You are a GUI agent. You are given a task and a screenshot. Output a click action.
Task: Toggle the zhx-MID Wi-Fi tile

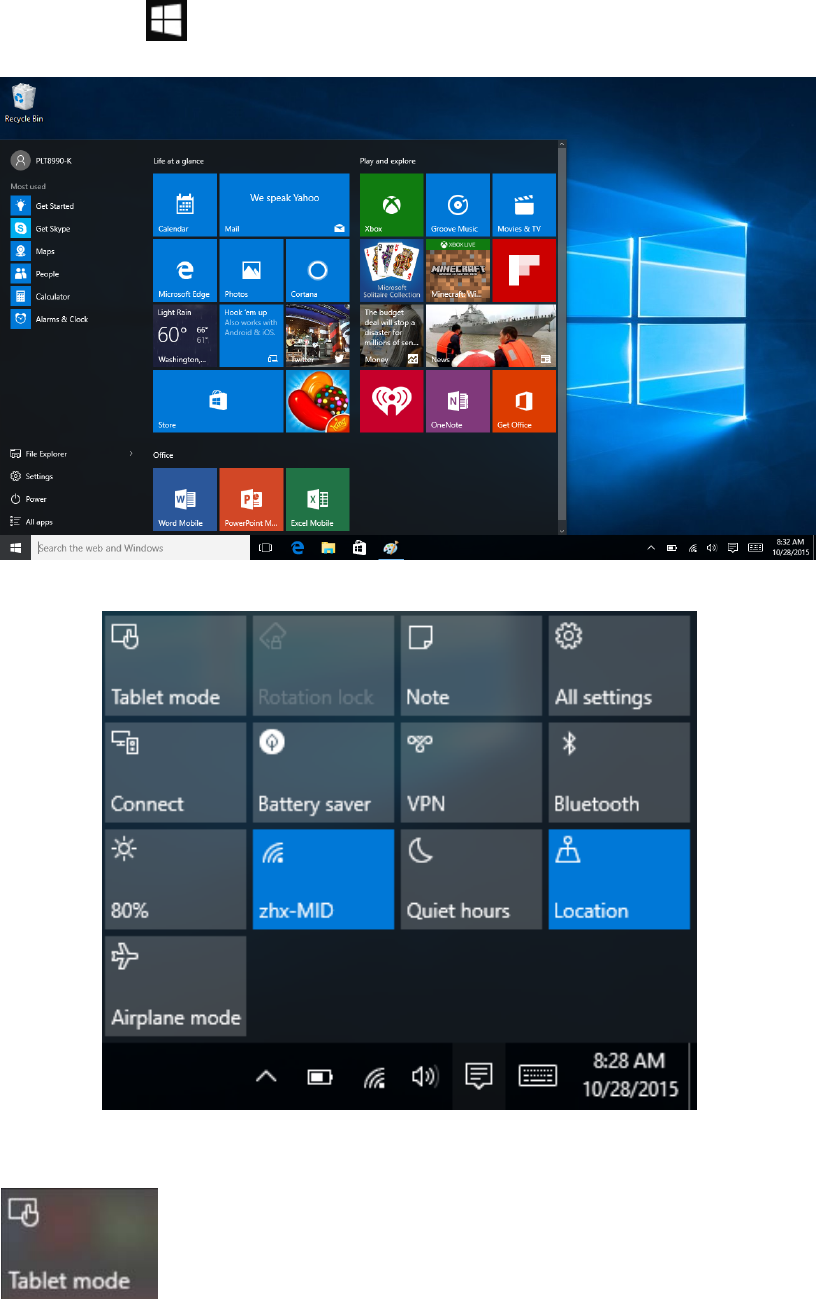(x=323, y=879)
